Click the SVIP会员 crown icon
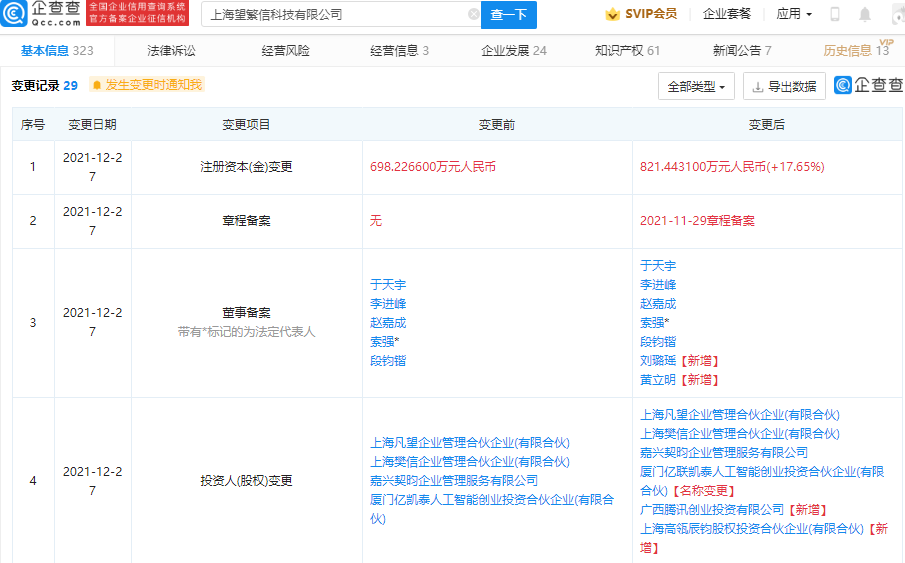The image size is (905, 563). point(612,14)
